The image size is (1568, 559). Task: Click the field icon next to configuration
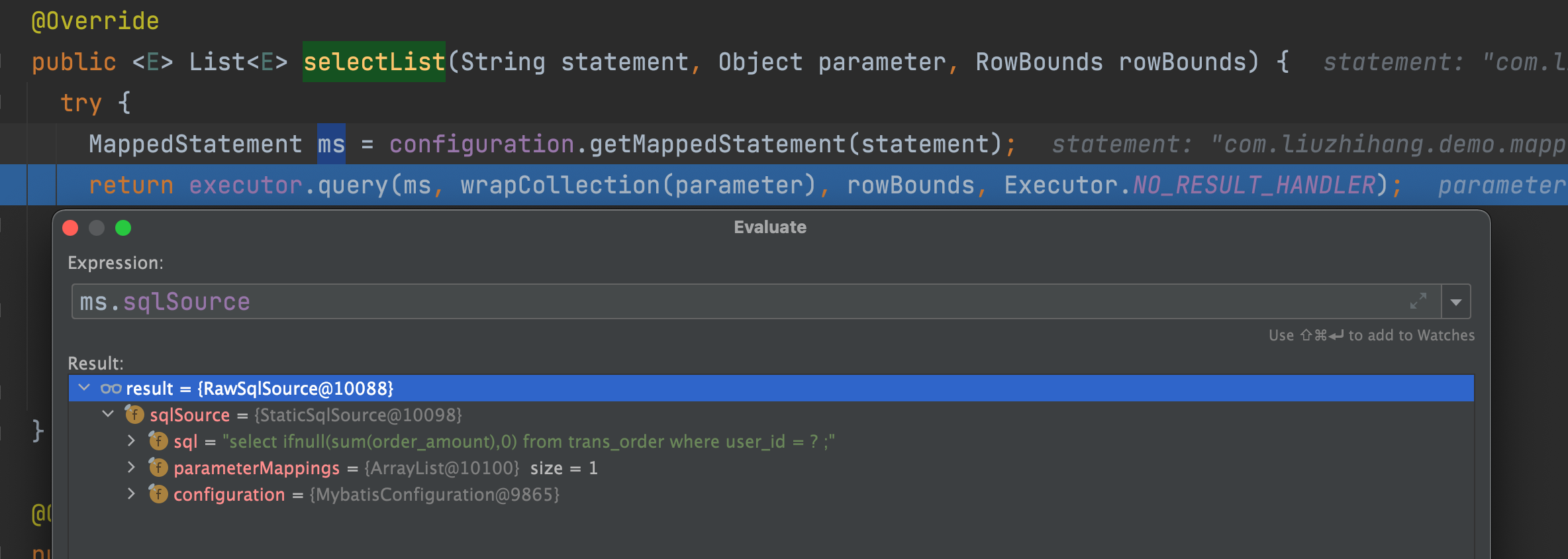(158, 494)
